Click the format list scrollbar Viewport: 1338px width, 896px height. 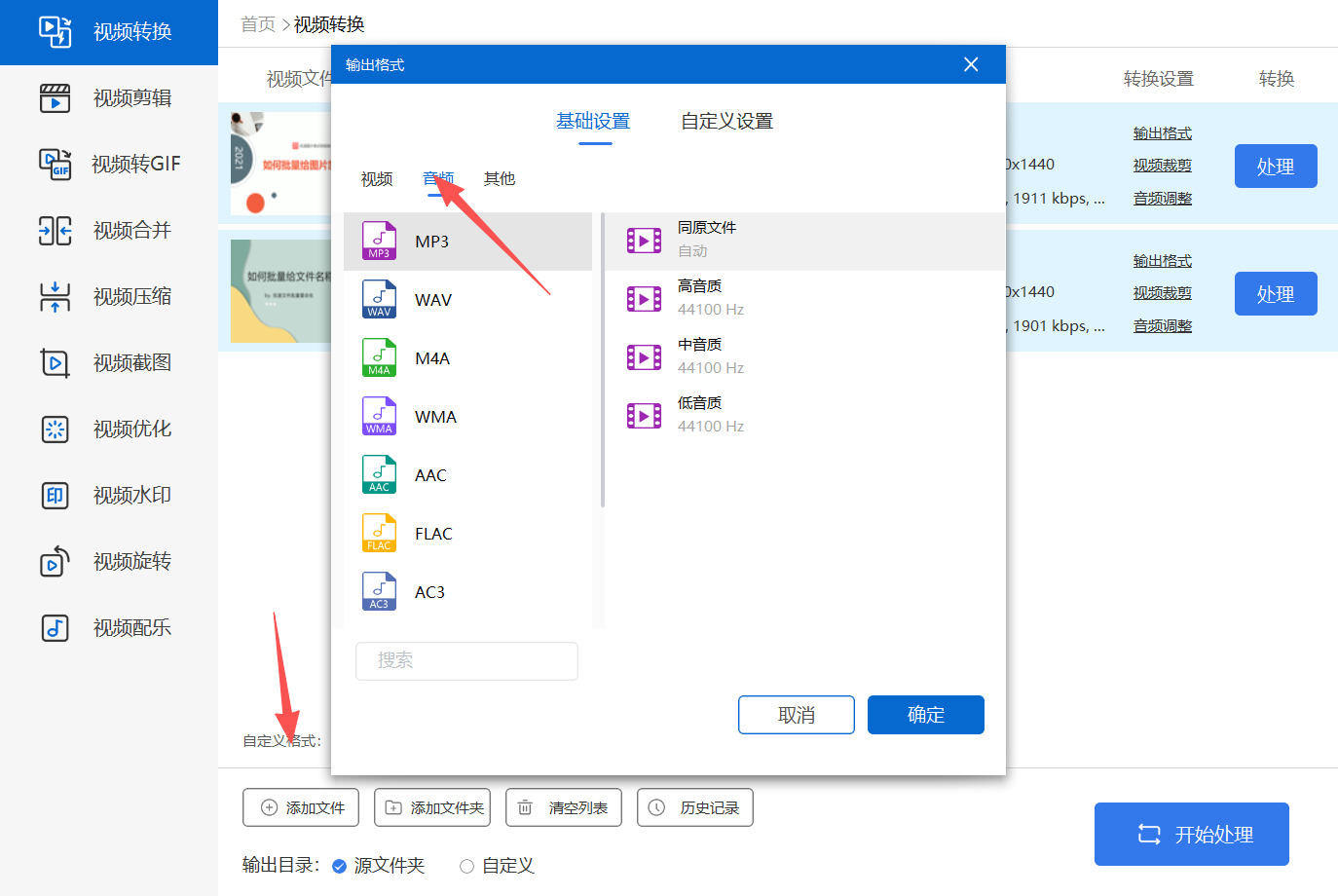coord(603,360)
